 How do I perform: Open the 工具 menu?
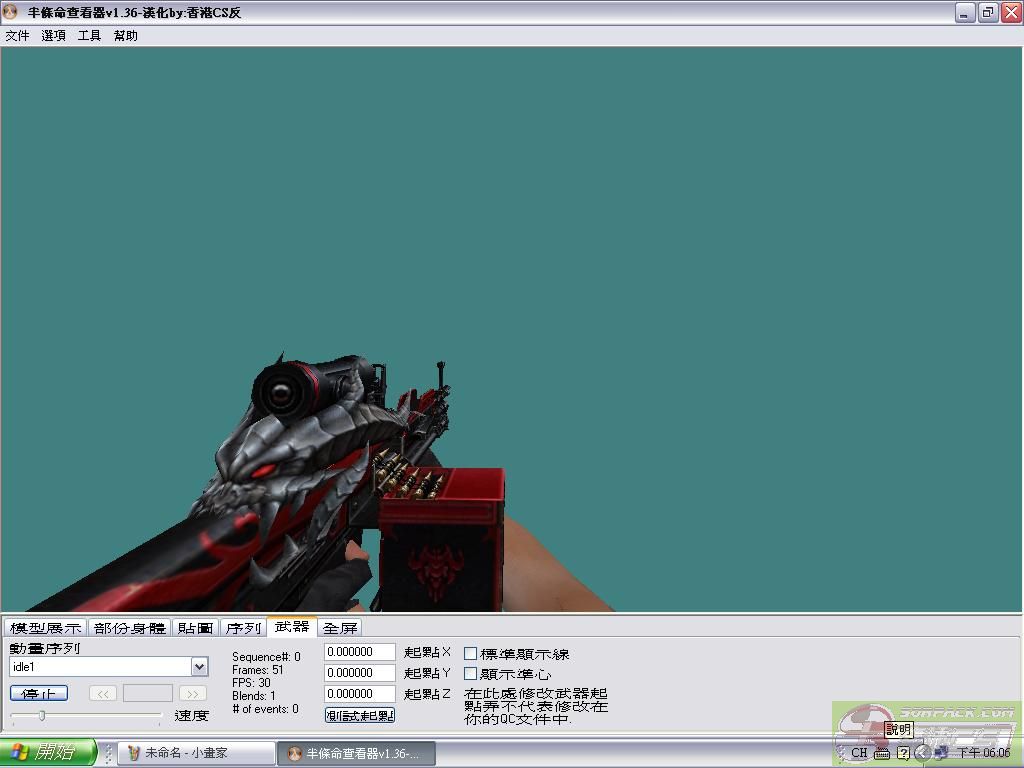pos(89,36)
